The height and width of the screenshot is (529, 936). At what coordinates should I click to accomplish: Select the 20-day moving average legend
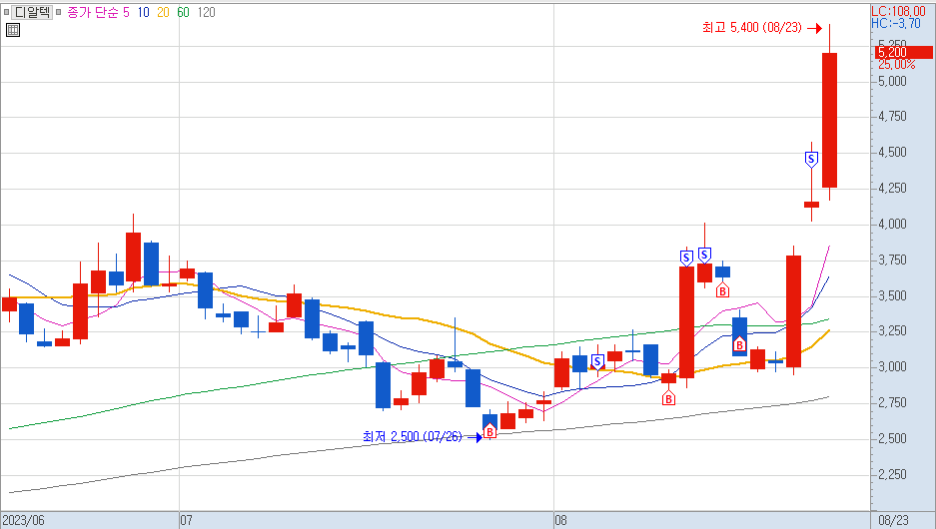pyautogui.click(x=163, y=12)
